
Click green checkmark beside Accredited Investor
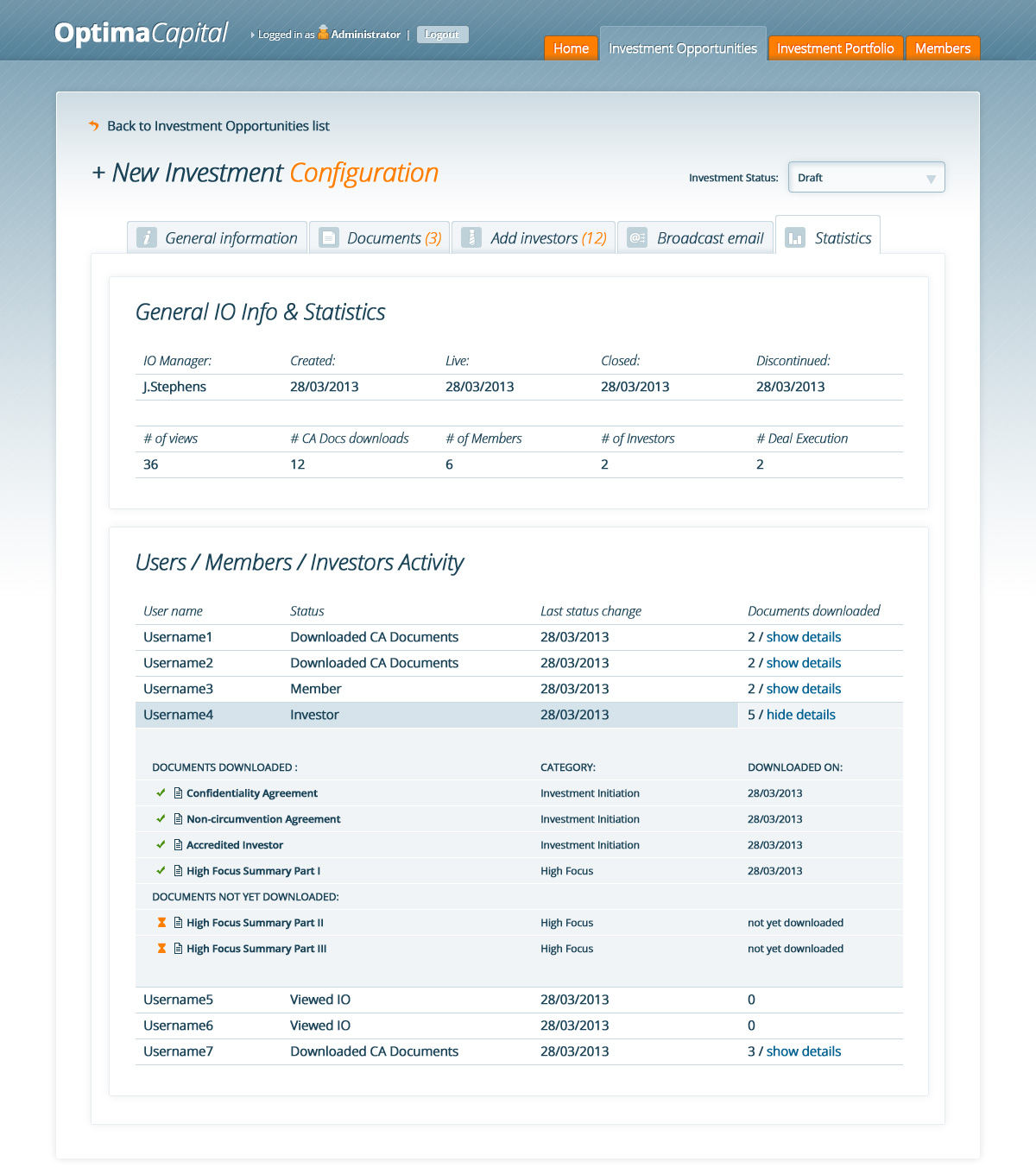coord(161,844)
